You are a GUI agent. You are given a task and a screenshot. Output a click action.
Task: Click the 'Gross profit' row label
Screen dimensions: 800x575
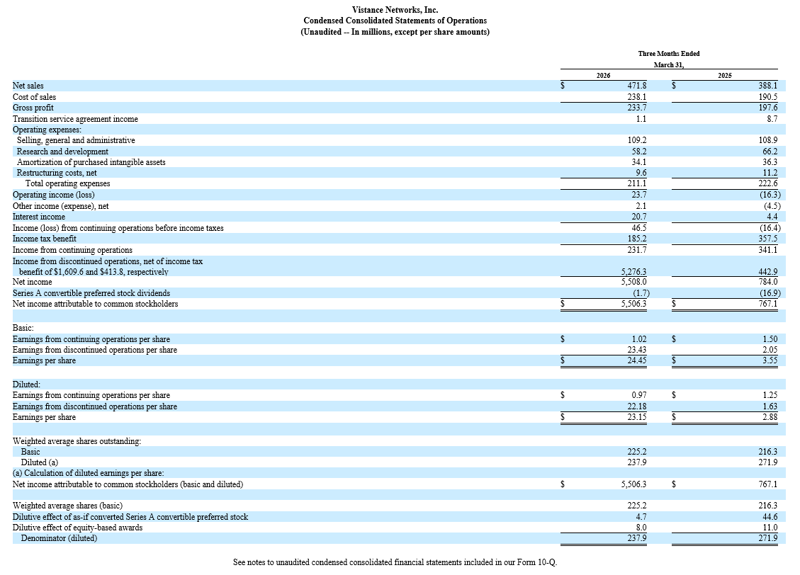[x=33, y=108]
